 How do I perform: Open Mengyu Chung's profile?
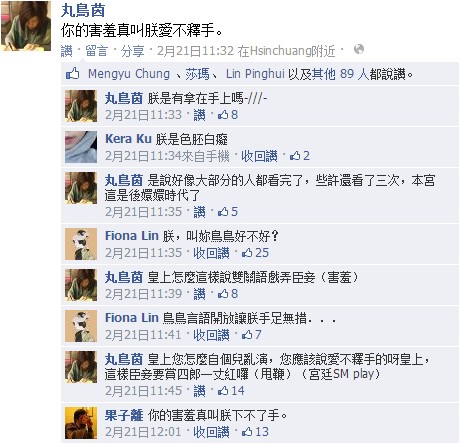click(x=129, y=74)
